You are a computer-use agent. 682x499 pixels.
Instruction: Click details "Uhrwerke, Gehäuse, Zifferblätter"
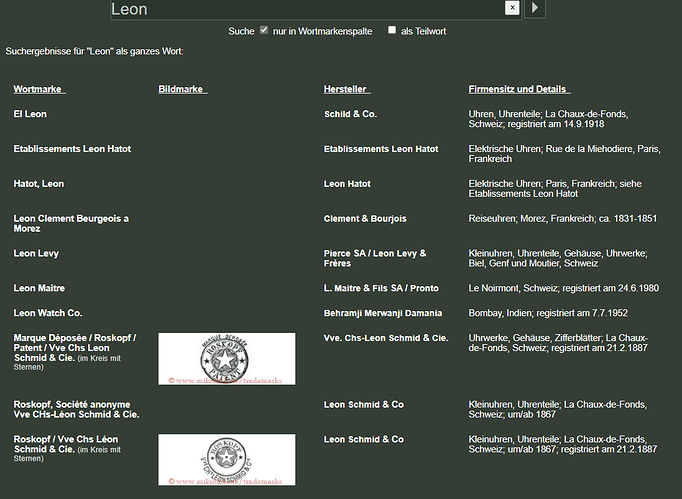pyautogui.click(x=535, y=338)
